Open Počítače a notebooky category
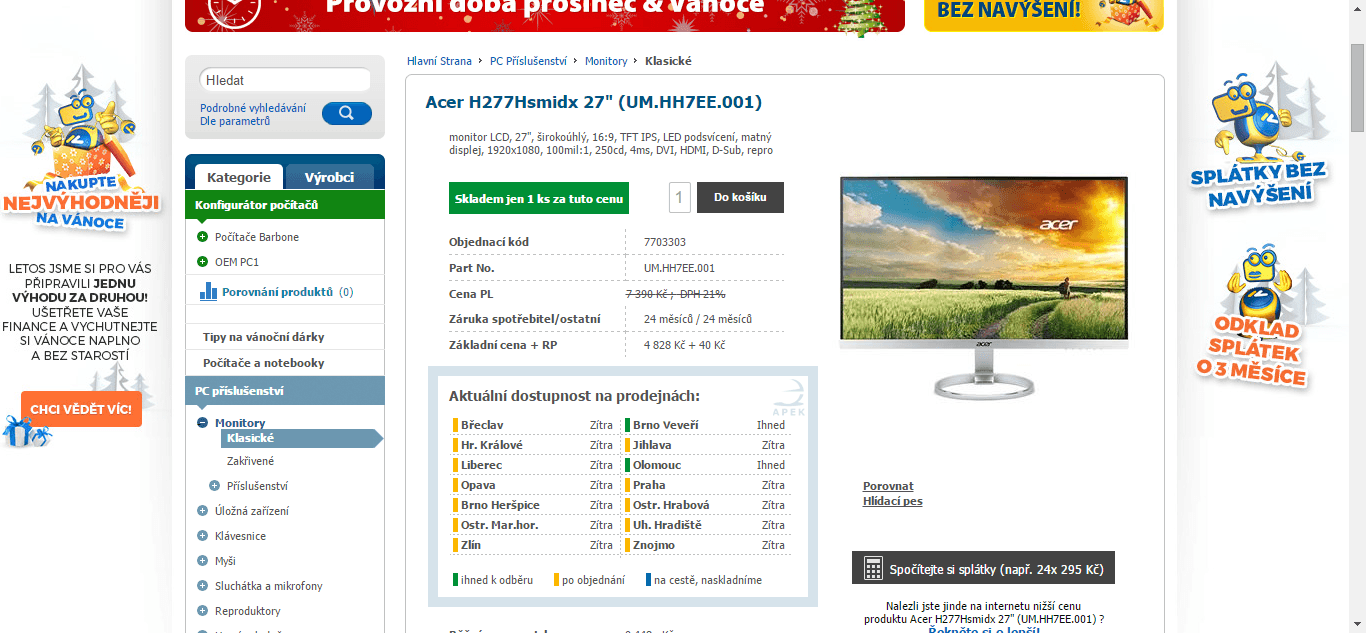The width and height of the screenshot is (1366, 633). coord(264,363)
